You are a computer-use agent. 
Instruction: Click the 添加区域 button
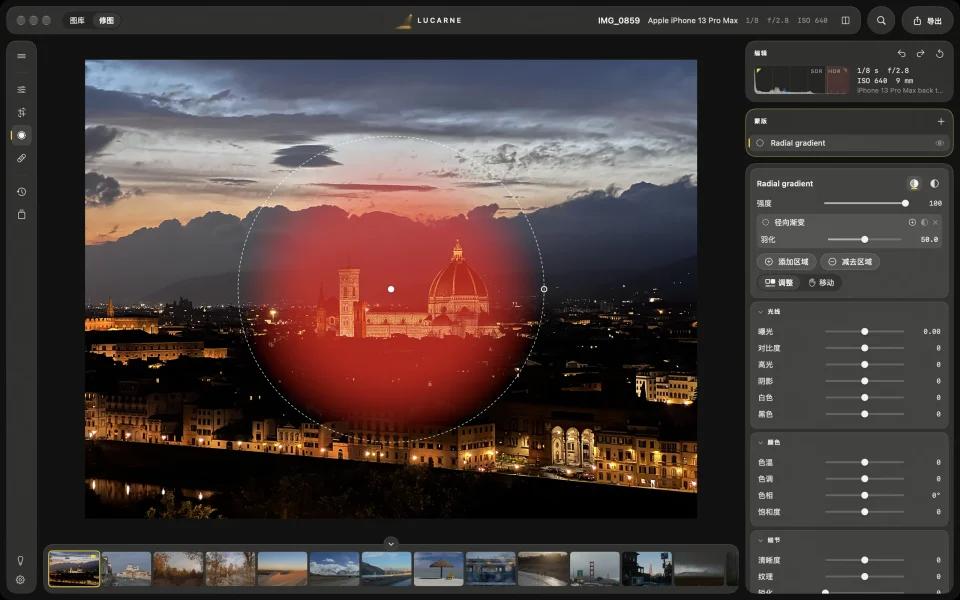click(787, 261)
